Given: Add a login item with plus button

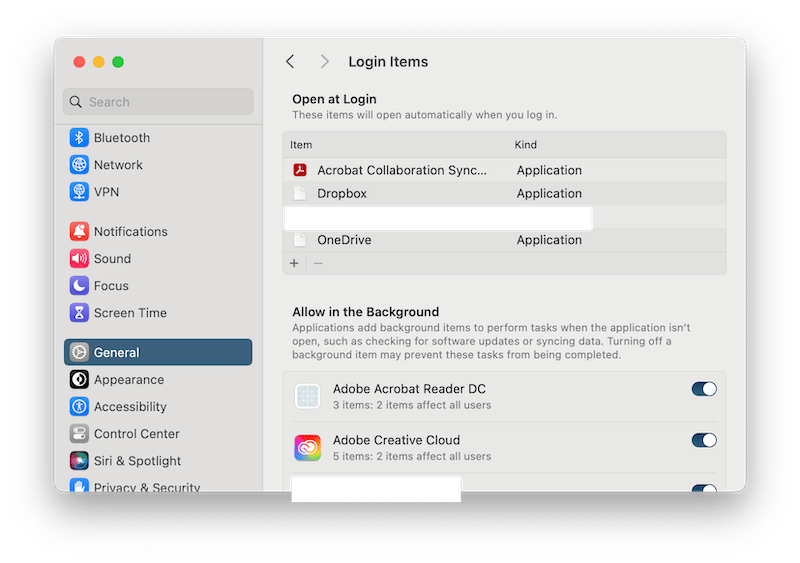Looking at the screenshot, I should click(294, 263).
